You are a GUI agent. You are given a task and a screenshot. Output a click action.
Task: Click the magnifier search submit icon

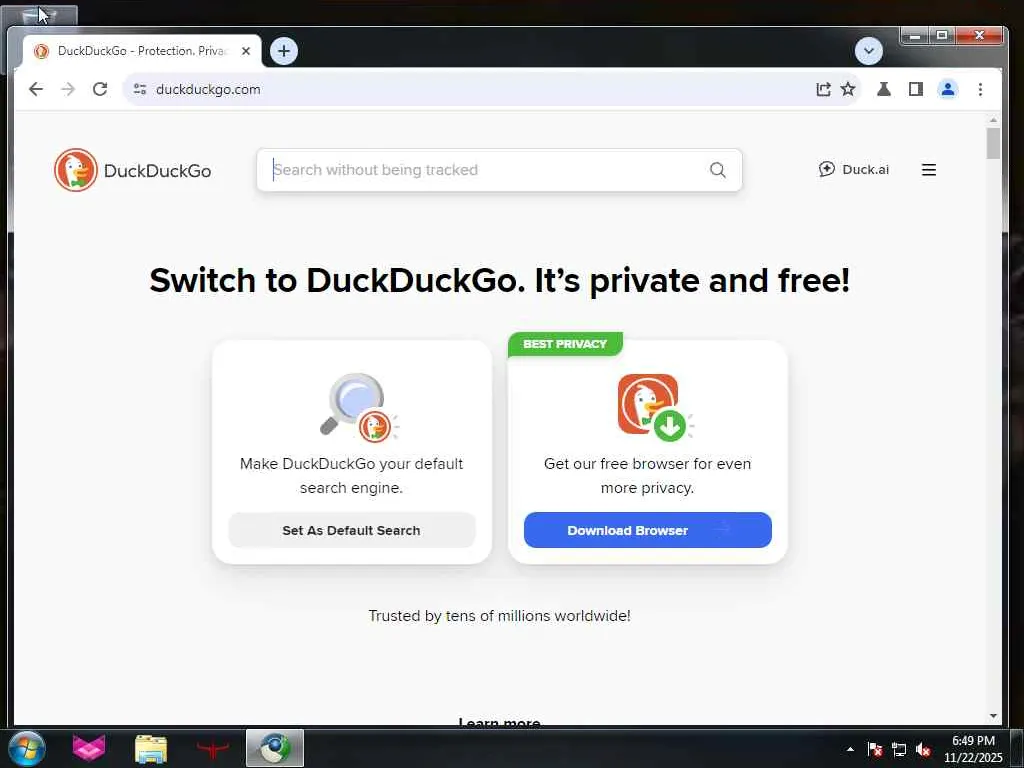[x=718, y=170]
